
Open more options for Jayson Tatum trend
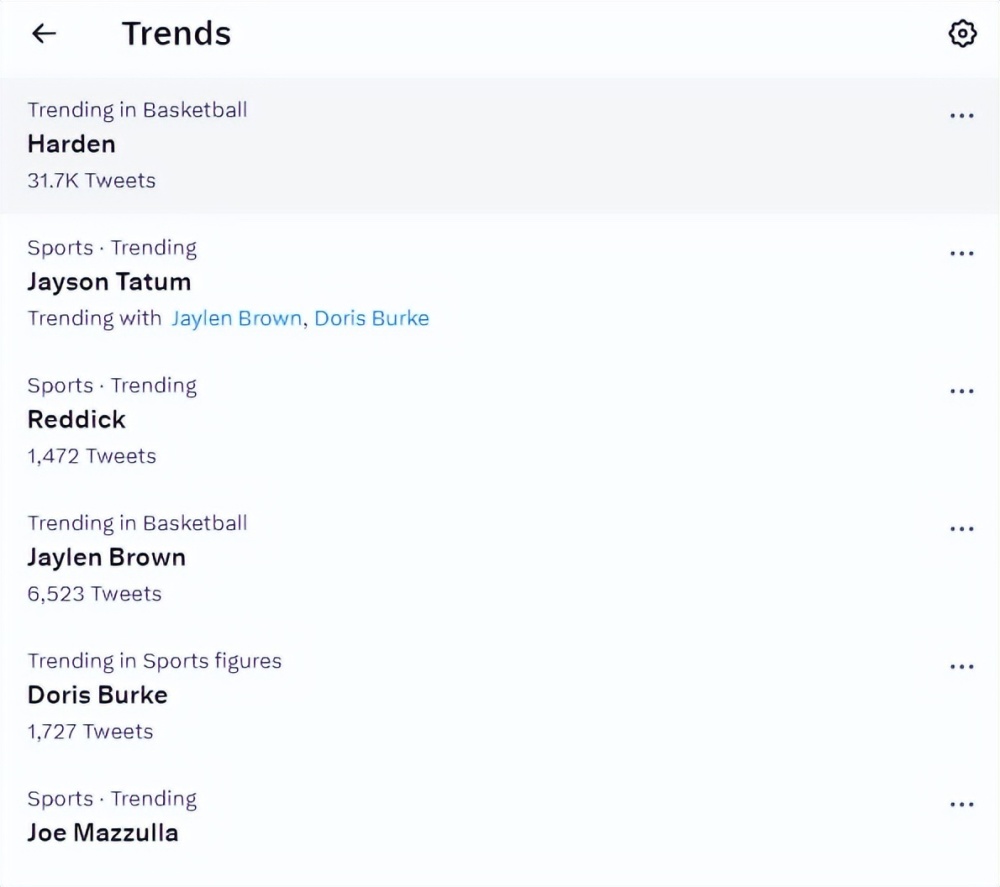pyautogui.click(x=962, y=253)
